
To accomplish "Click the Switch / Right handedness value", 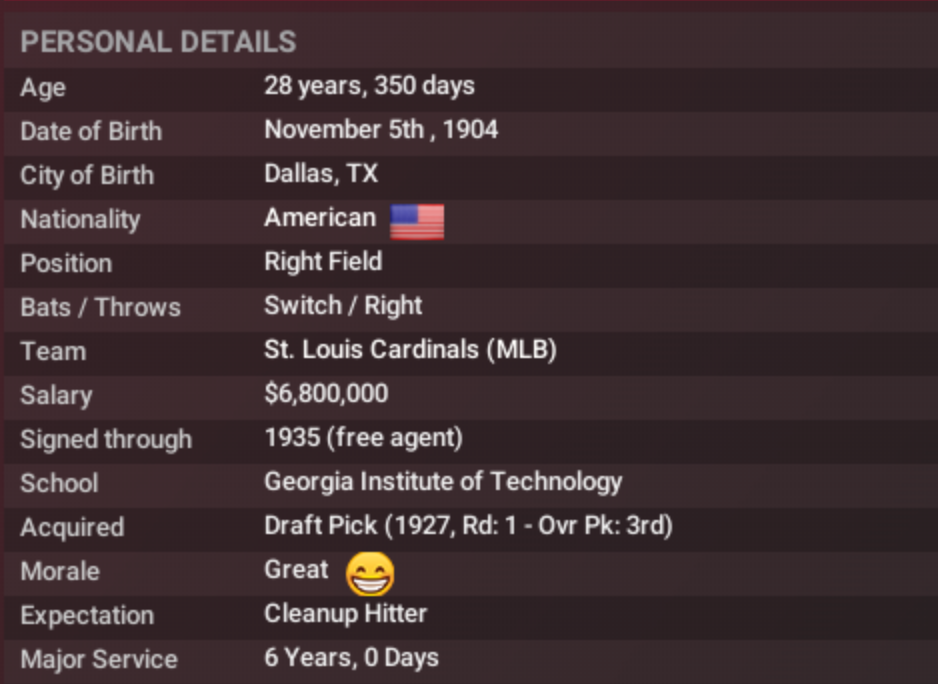I will click(x=343, y=306).
